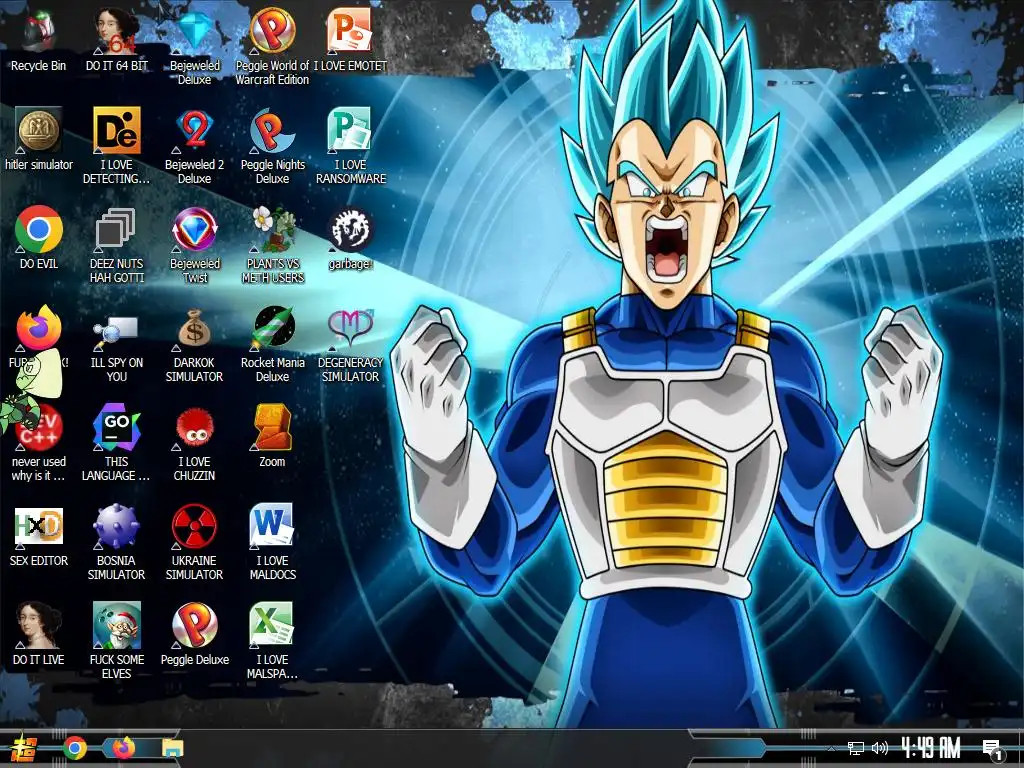Select the HxD hex editor icon
The height and width of the screenshot is (768, 1024).
pos(39,535)
